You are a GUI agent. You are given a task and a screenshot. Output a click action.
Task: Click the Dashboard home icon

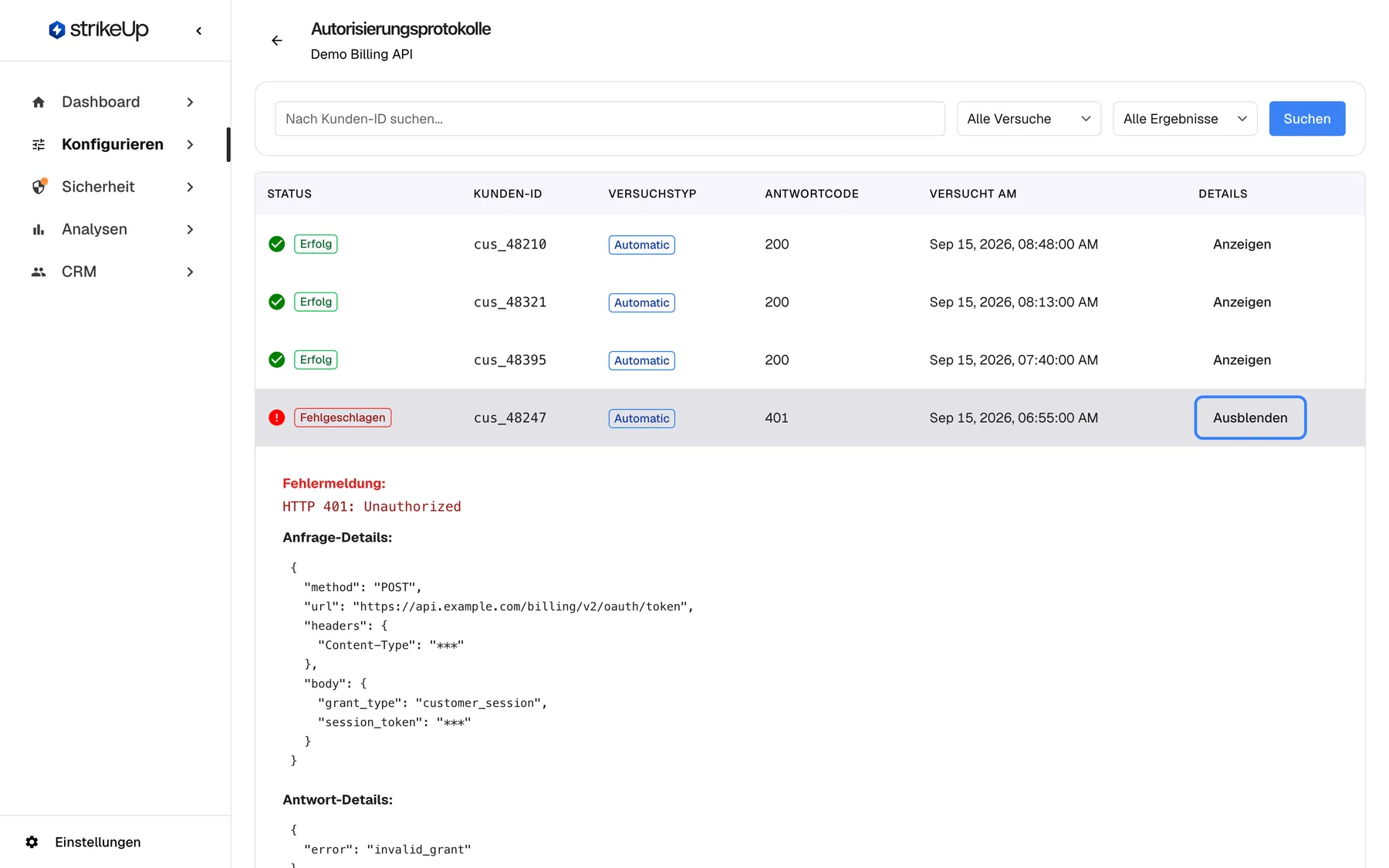coord(39,103)
